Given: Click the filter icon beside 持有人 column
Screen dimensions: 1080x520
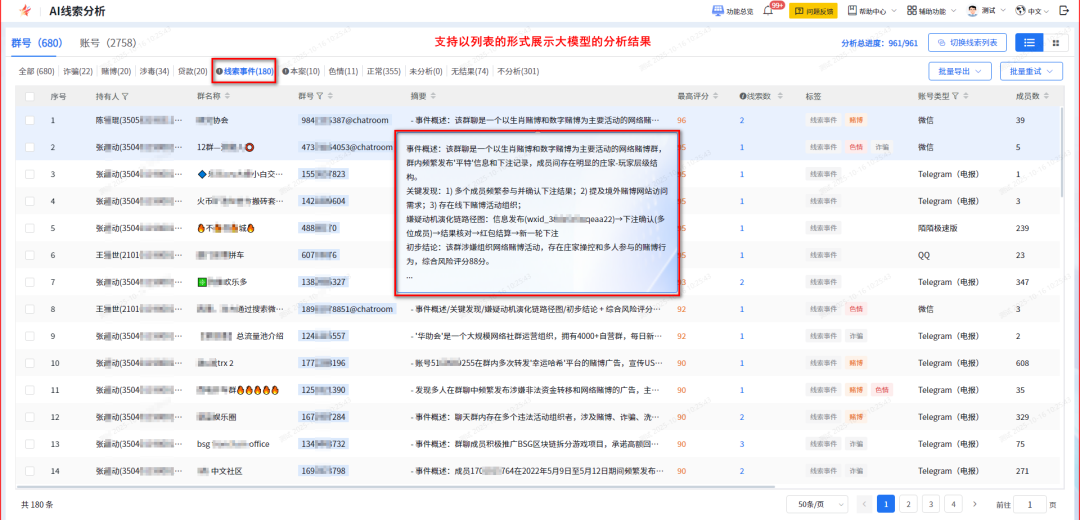Looking at the screenshot, I should coord(126,96).
